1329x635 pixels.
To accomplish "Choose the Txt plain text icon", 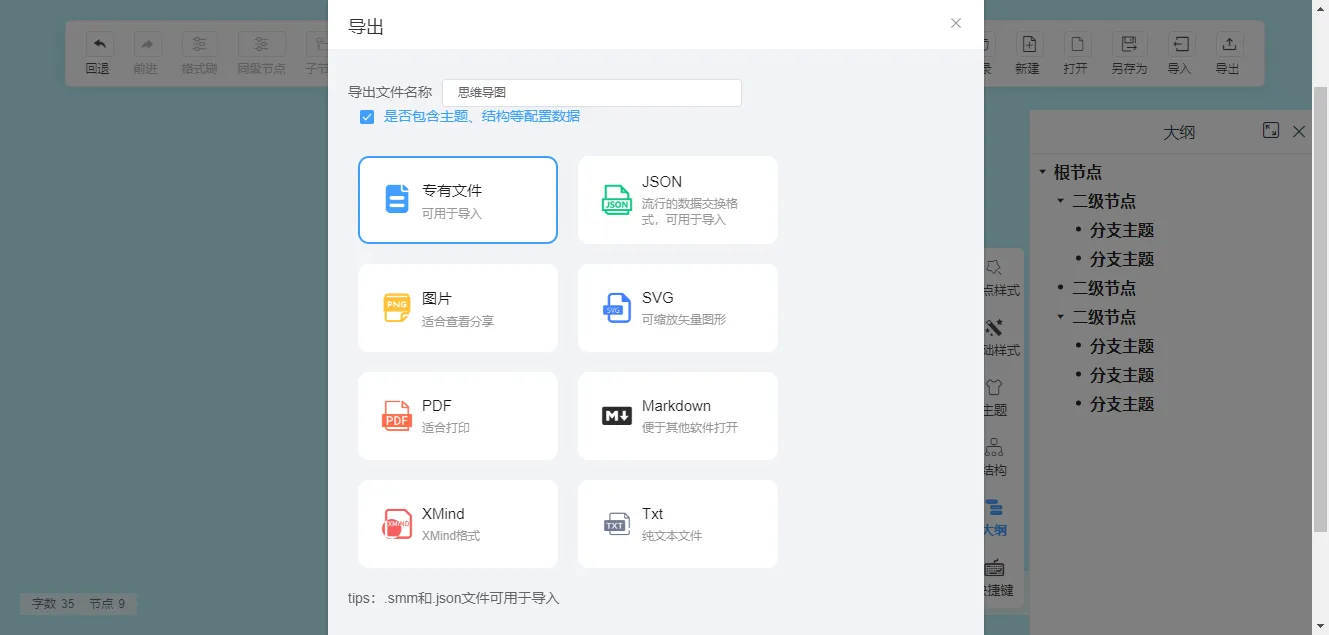I will point(617,524).
